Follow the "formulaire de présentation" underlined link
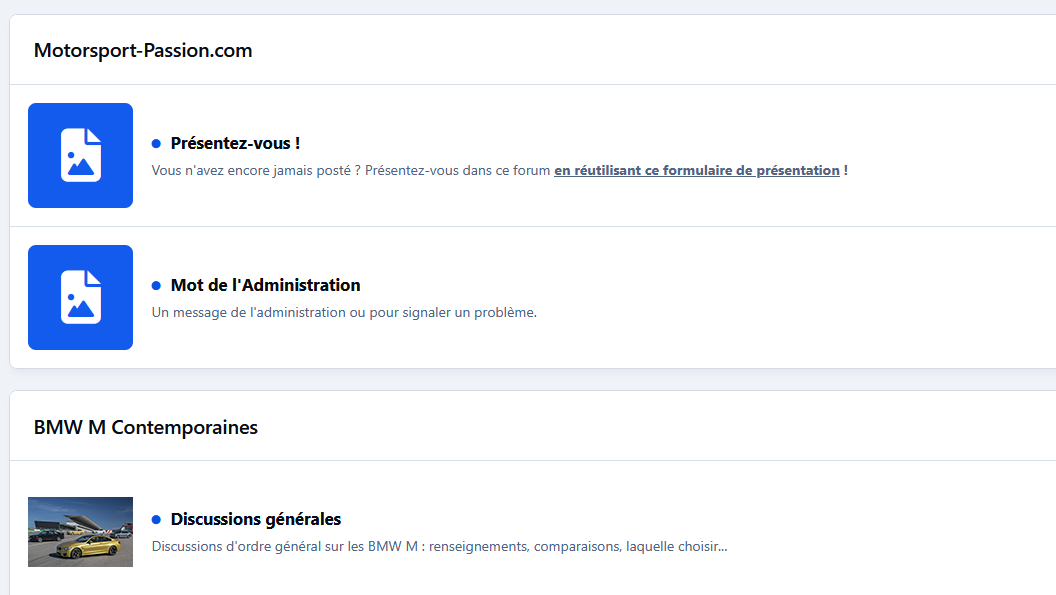Image resolution: width=1056 pixels, height=595 pixels. click(697, 170)
